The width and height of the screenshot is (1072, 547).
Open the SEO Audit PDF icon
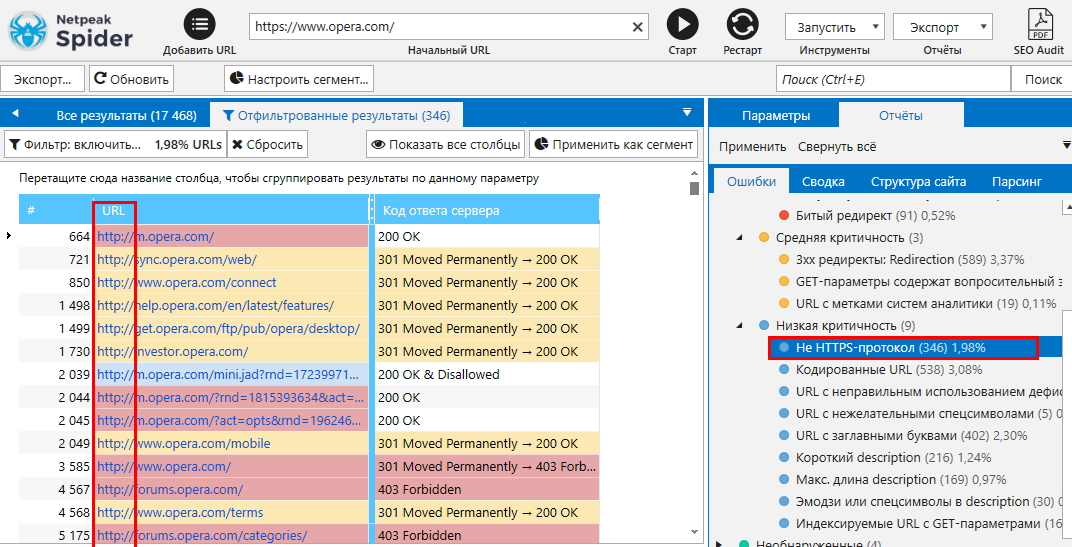[x=1040, y=25]
